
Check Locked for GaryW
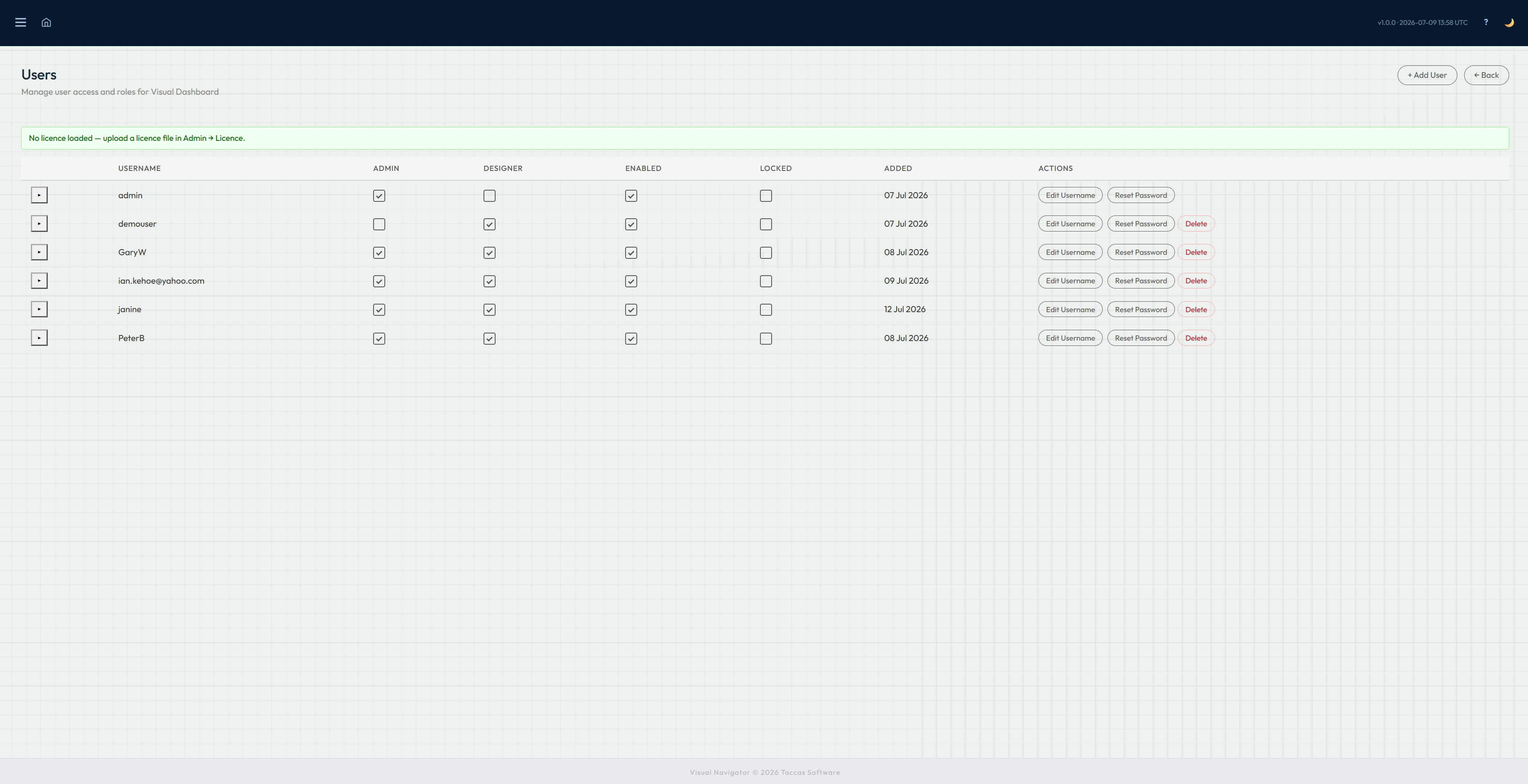pos(766,253)
